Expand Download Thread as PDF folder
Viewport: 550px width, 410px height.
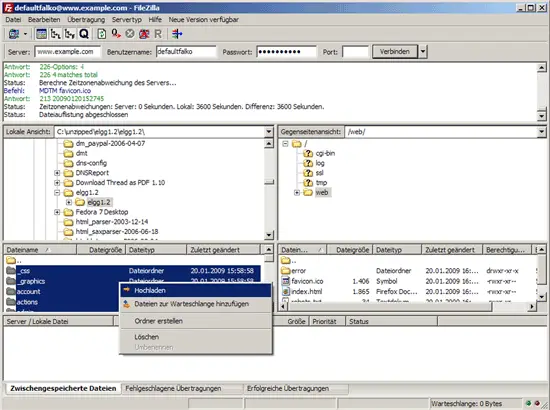coord(57,183)
